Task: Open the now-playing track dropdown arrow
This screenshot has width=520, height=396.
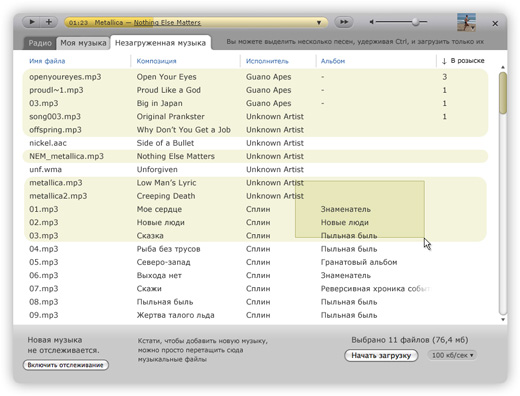Action: tap(319, 23)
